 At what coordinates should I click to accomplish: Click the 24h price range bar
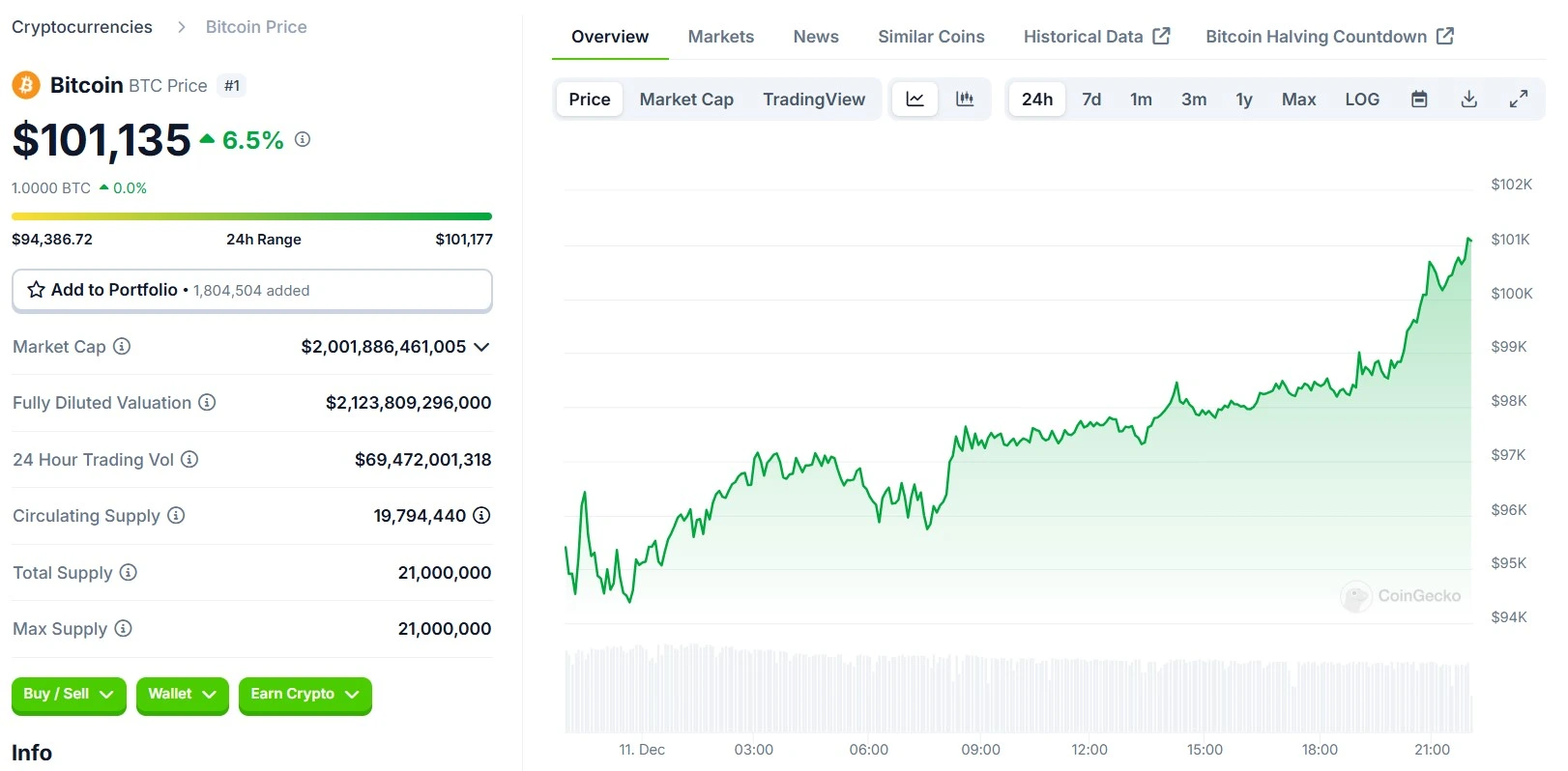251,216
